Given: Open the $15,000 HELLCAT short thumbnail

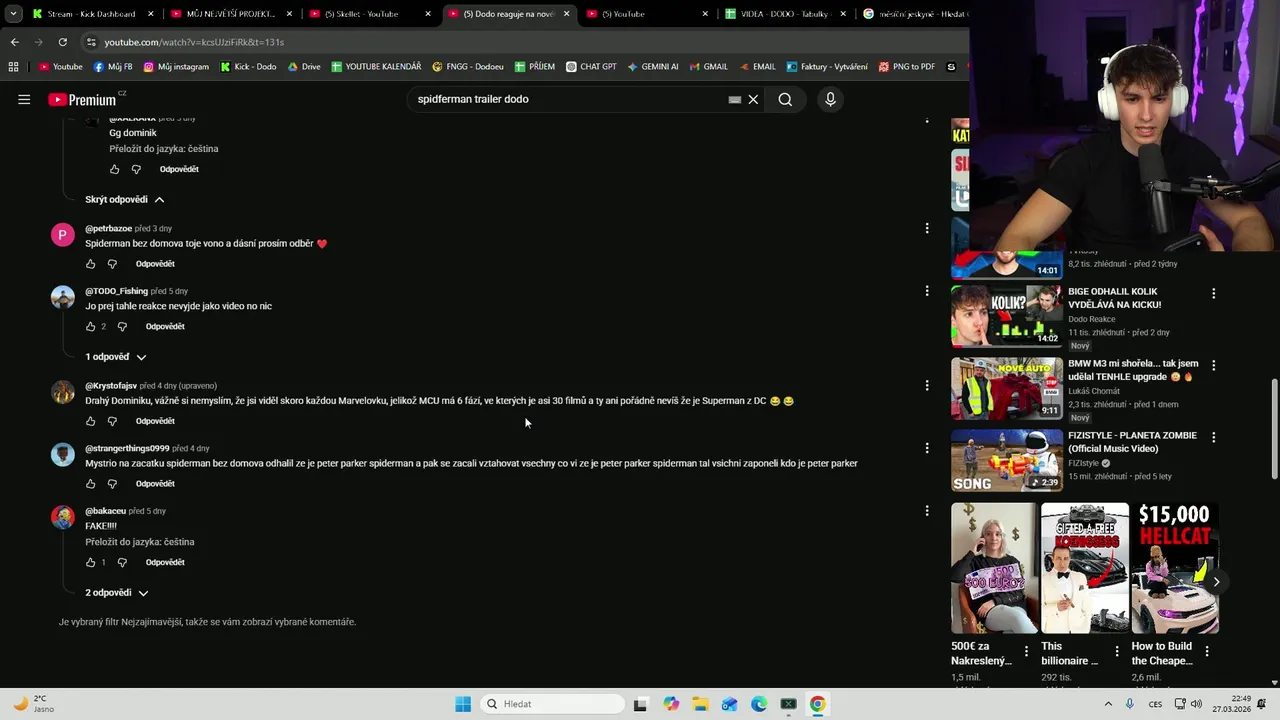Looking at the screenshot, I should pyautogui.click(x=1175, y=568).
